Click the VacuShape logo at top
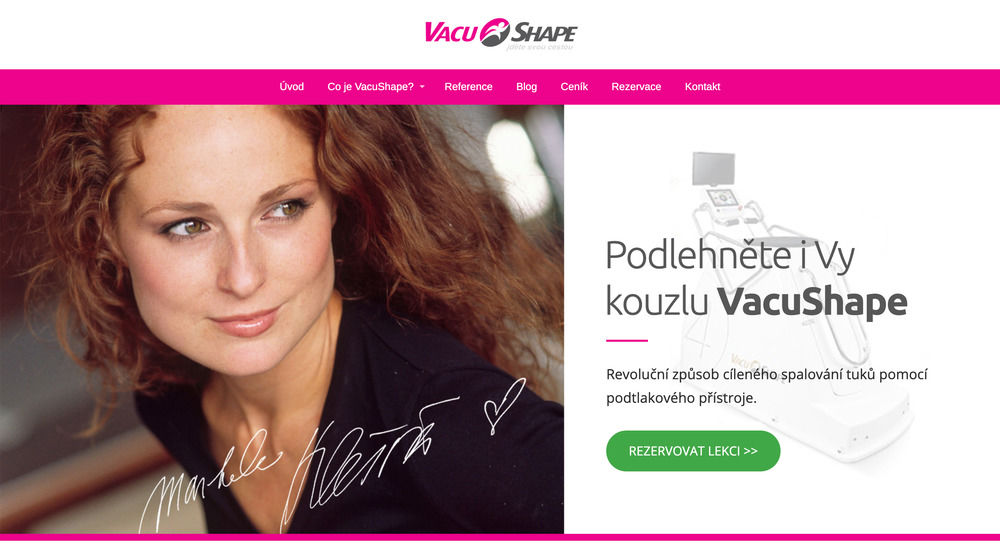 pos(501,34)
